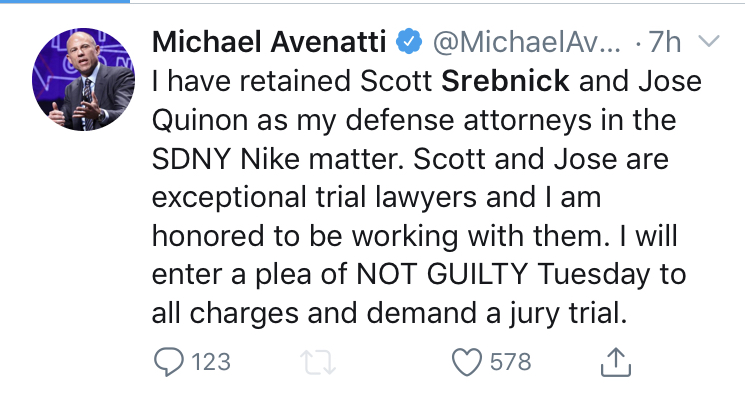
Task: Click the blue verified badge
Action: 409,41
